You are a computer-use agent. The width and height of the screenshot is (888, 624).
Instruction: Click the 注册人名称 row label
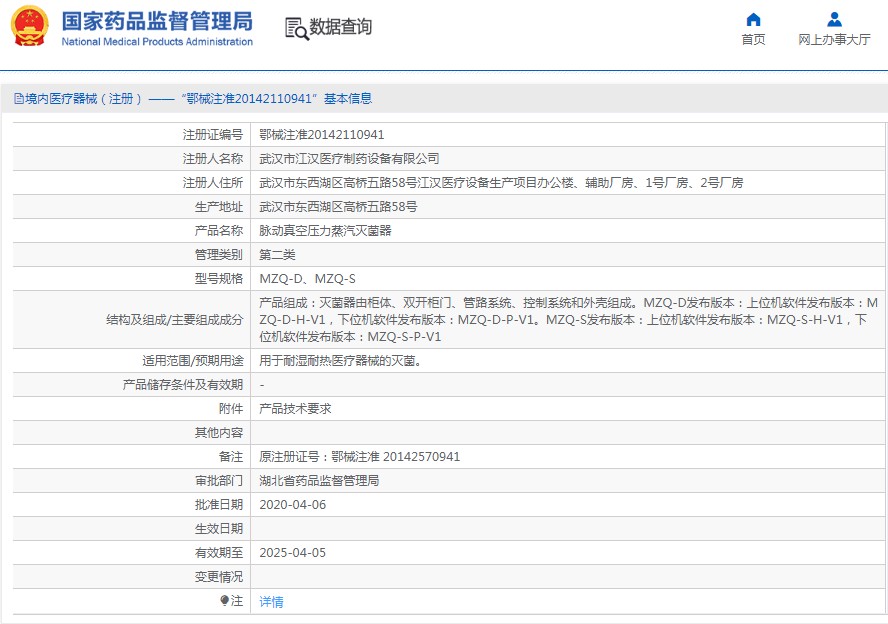(213, 159)
